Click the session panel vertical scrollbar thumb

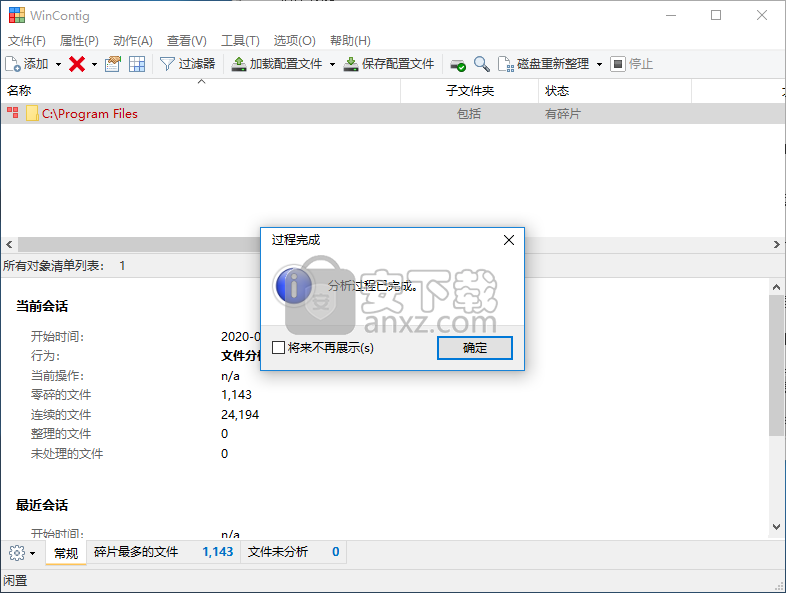(776, 365)
